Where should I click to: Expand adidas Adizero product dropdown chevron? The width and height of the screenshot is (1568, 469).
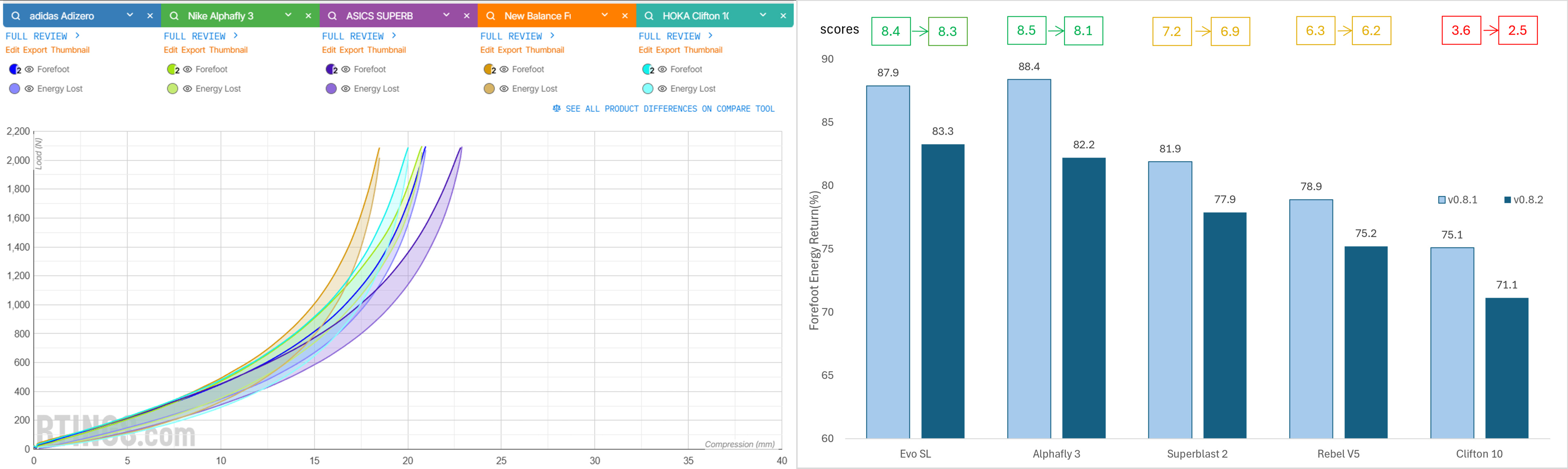[130, 15]
